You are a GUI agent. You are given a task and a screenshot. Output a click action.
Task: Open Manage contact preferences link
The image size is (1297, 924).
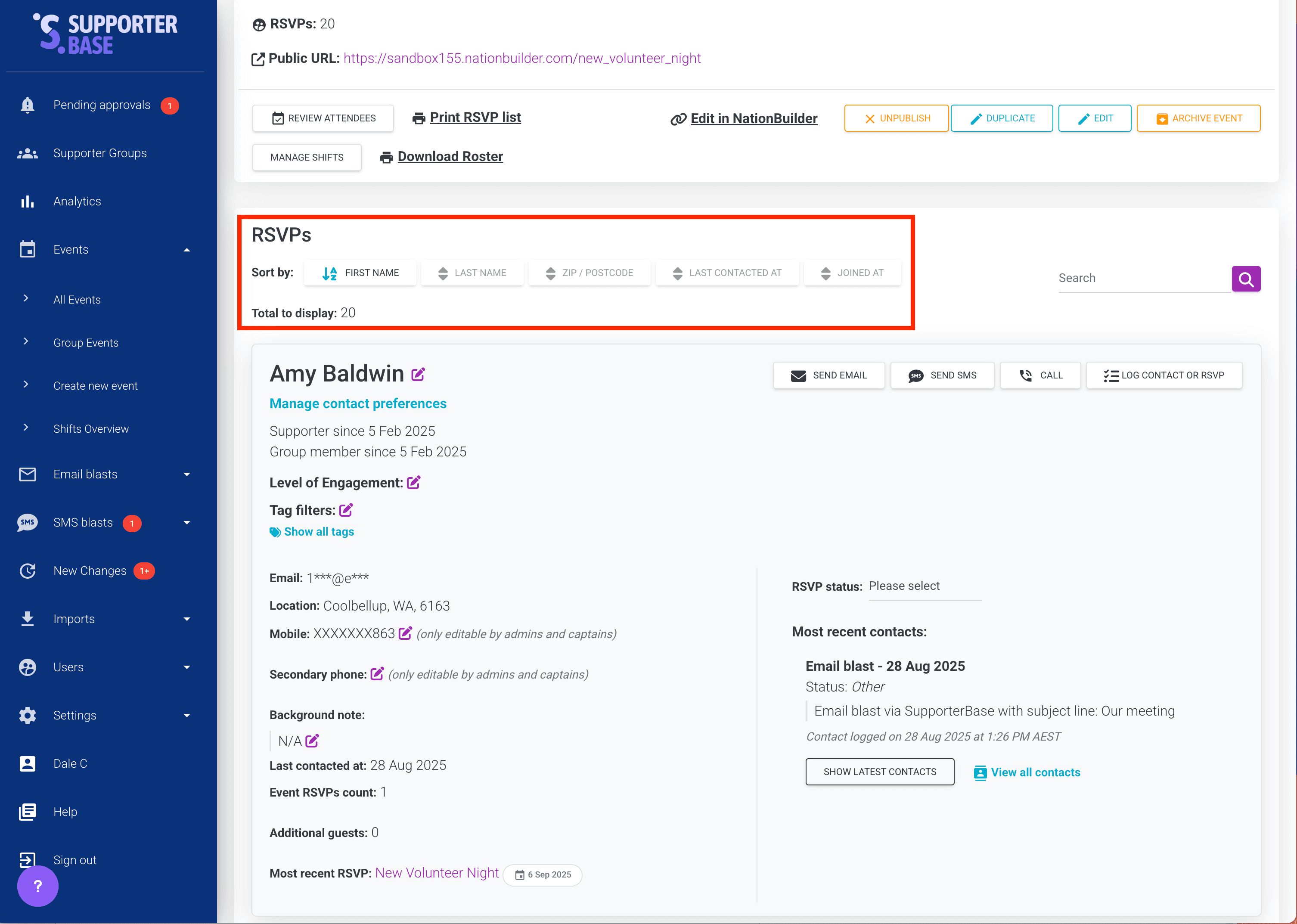pyautogui.click(x=358, y=403)
